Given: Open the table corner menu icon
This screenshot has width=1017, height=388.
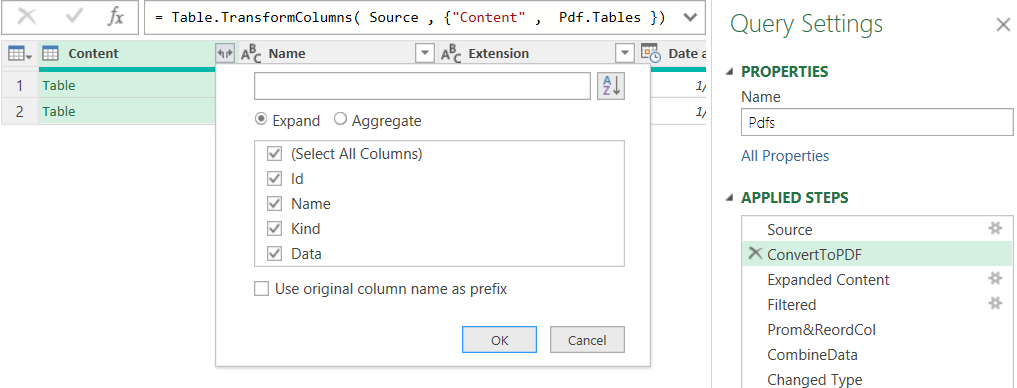Looking at the screenshot, I should (x=19, y=54).
